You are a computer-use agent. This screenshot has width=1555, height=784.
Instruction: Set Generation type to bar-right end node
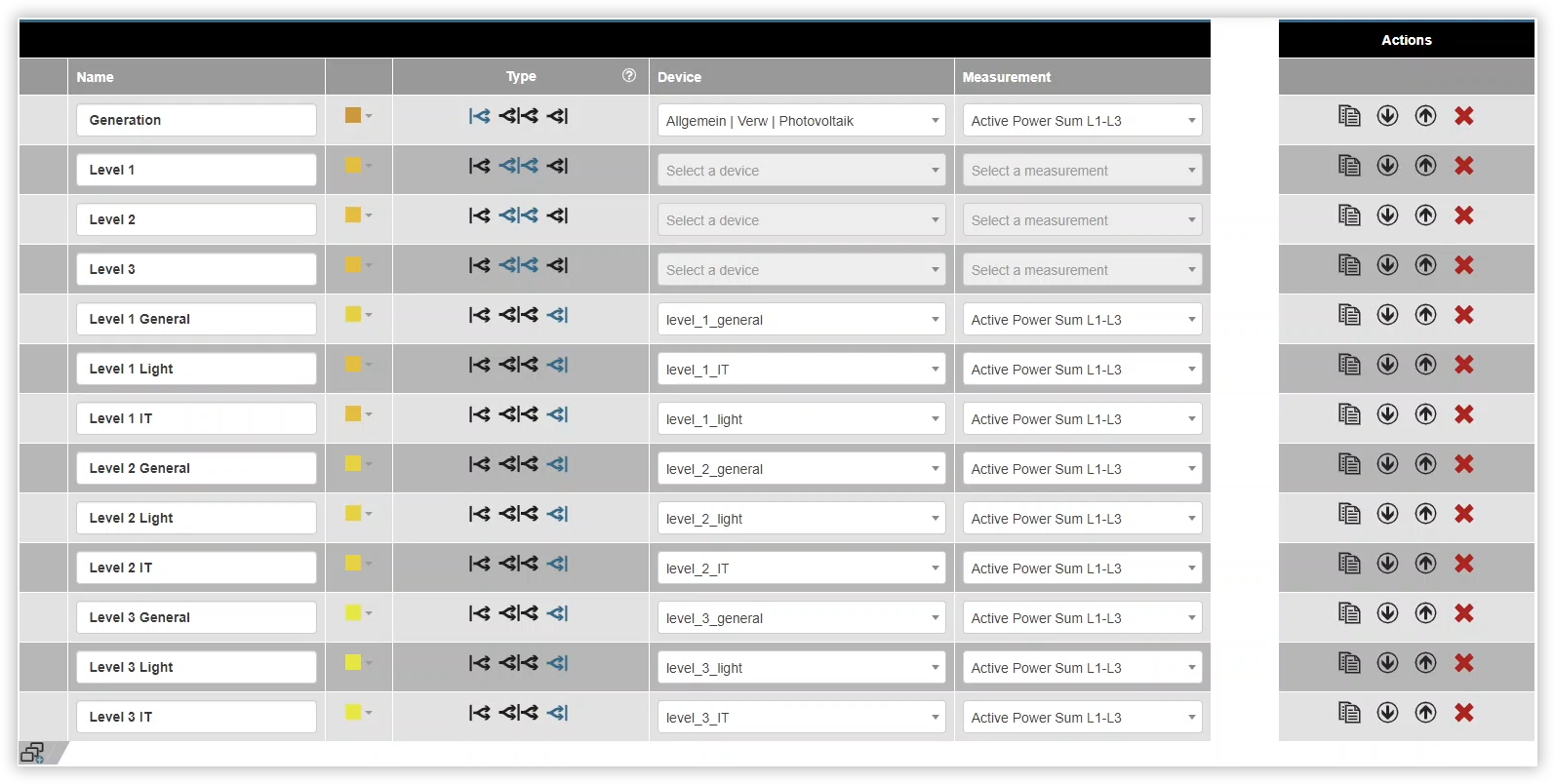tap(557, 116)
